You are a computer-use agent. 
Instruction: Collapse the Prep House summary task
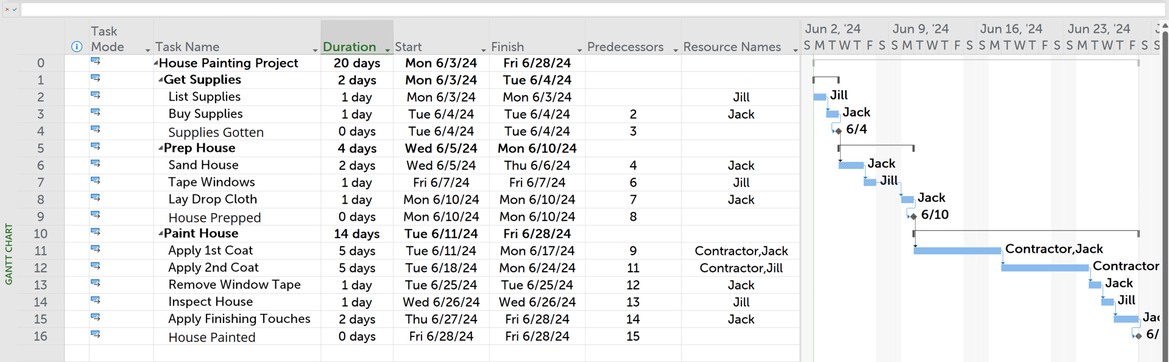coord(160,149)
